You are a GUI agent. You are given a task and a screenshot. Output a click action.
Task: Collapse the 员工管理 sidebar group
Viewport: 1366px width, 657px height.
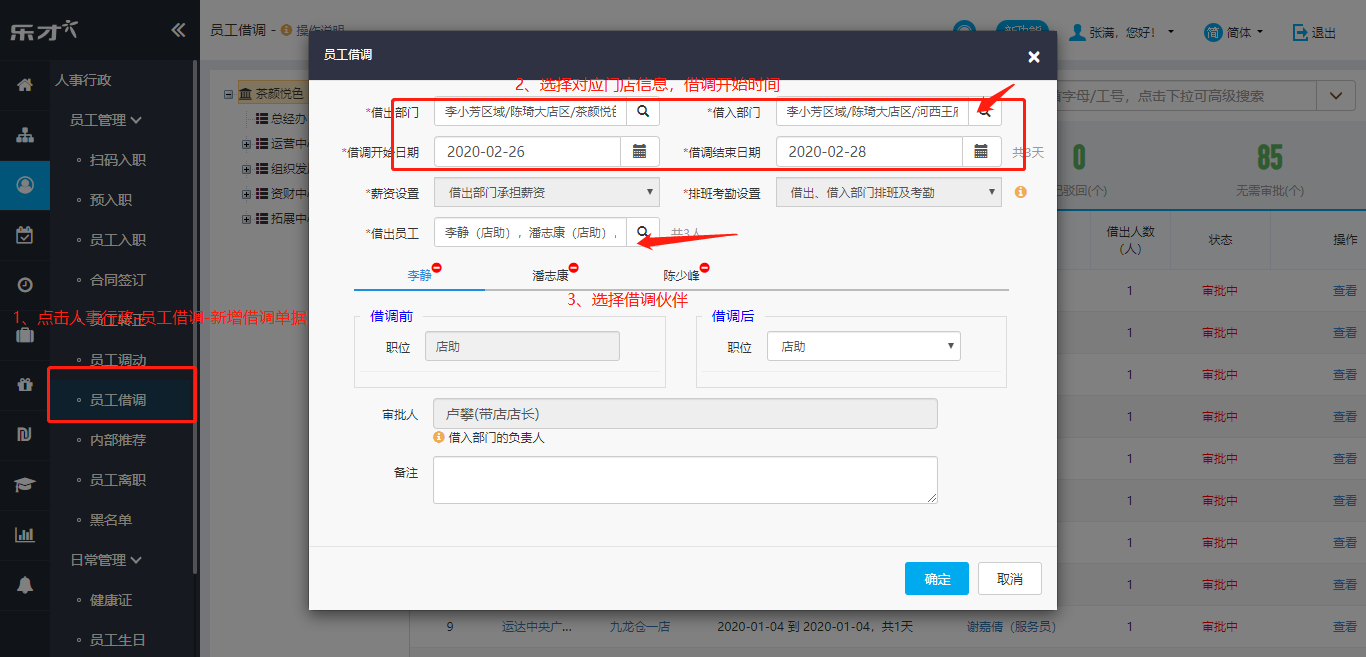tap(106, 120)
